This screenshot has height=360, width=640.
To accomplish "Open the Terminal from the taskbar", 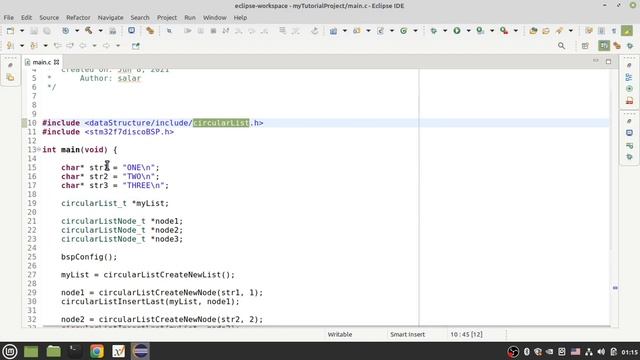I will point(74,351).
